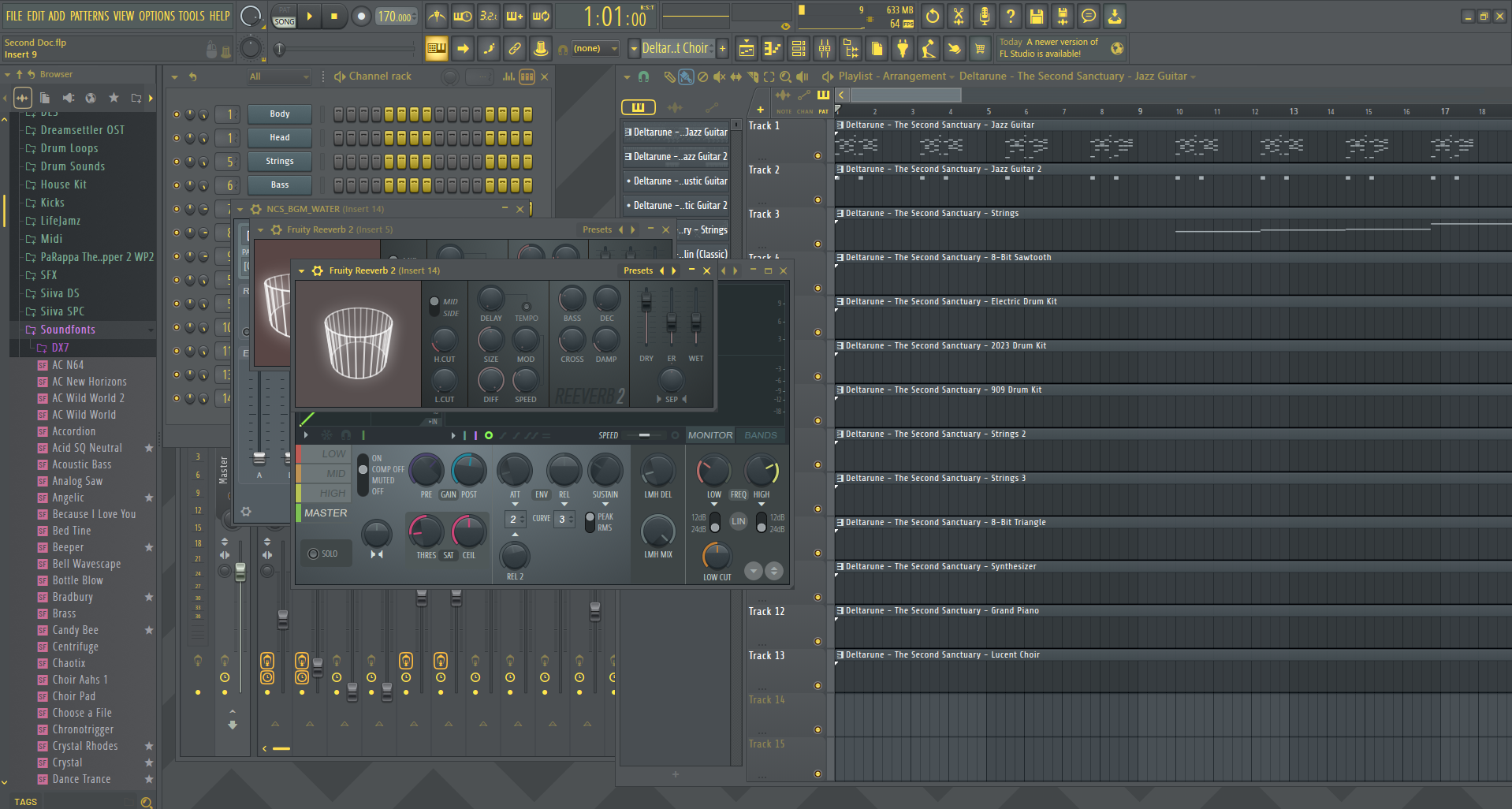This screenshot has width=1512, height=809.
Task: Open Fruity Reeverb 2 Insert 14 options menu arrow
Action: [x=301, y=270]
